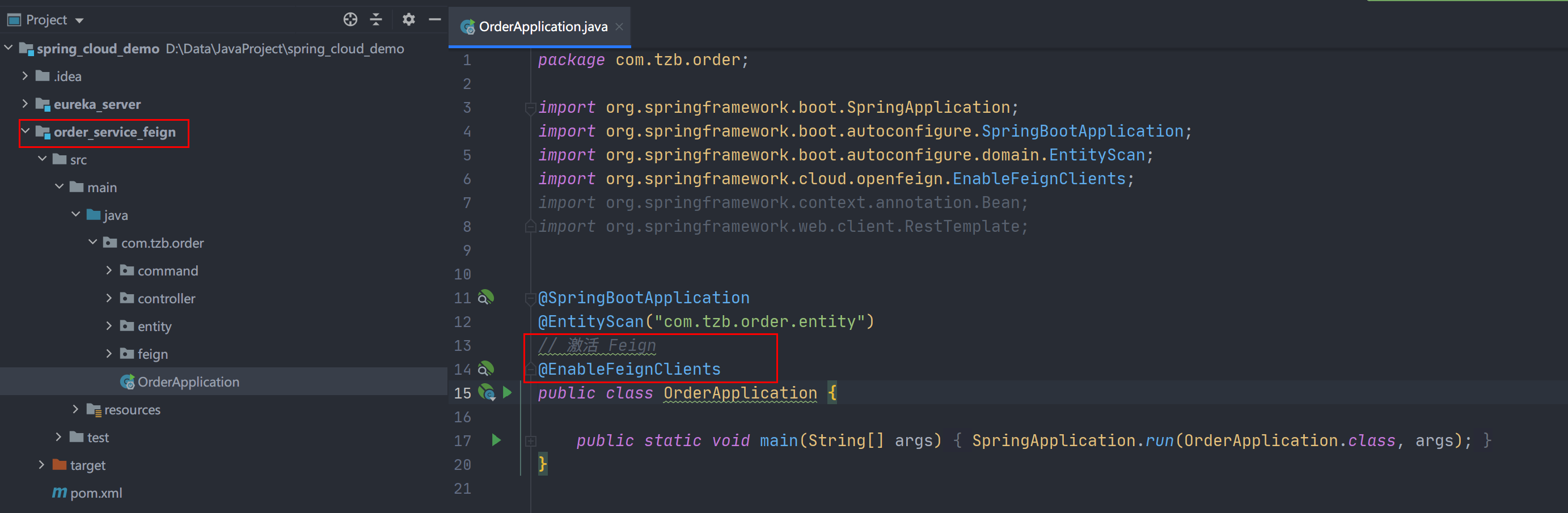Expand the target folder

pyautogui.click(x=41, y=464)
